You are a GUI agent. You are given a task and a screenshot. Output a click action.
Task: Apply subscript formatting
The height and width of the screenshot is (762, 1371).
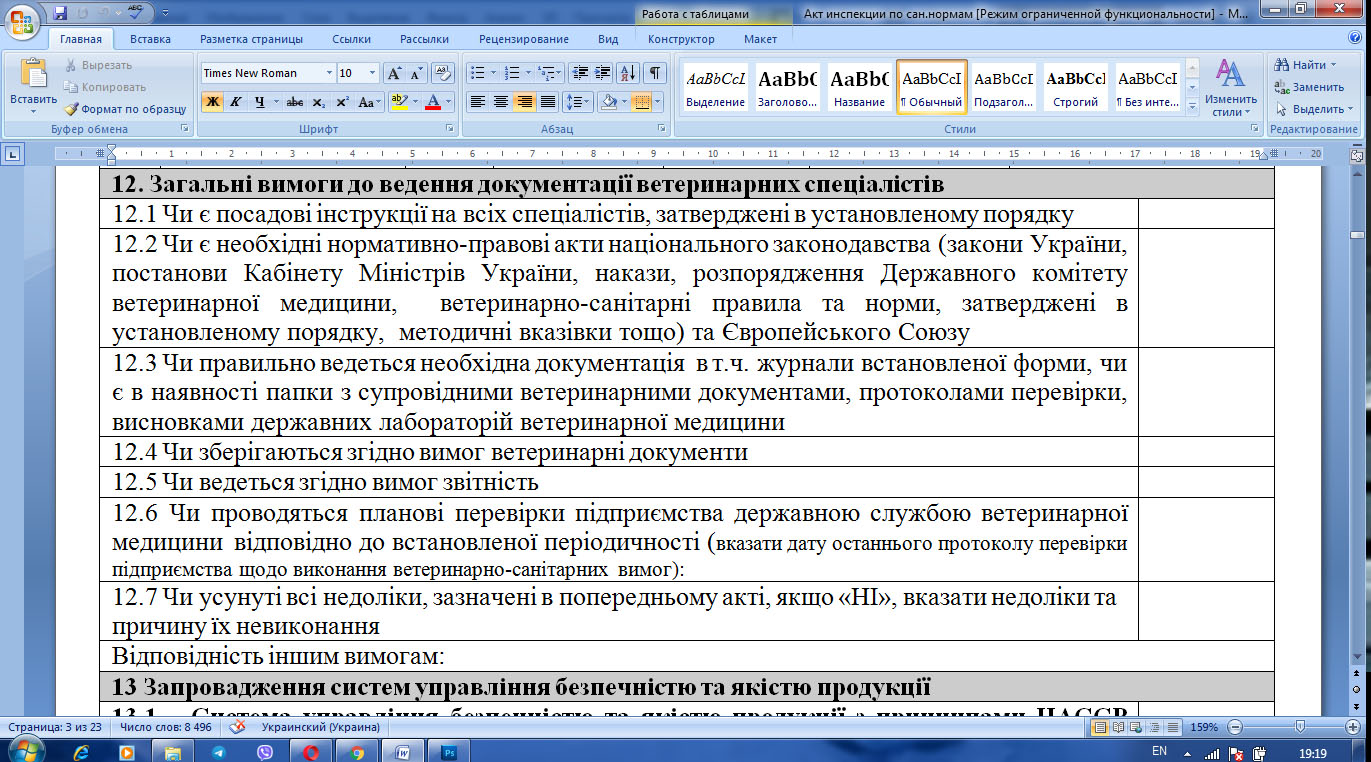(x=319, y=102)
